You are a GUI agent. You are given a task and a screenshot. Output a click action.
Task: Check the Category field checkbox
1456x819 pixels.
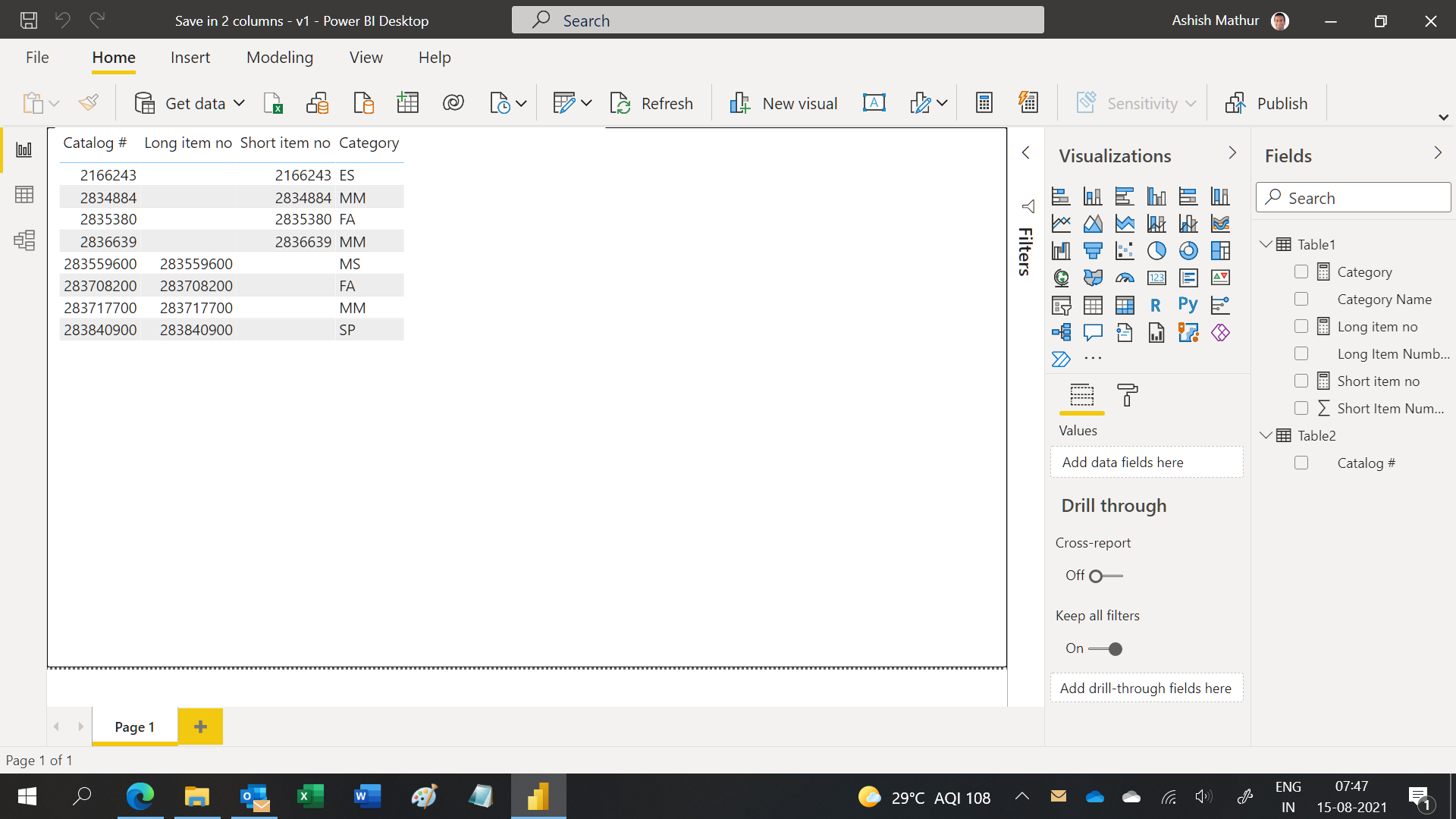tap(1301, 271)
